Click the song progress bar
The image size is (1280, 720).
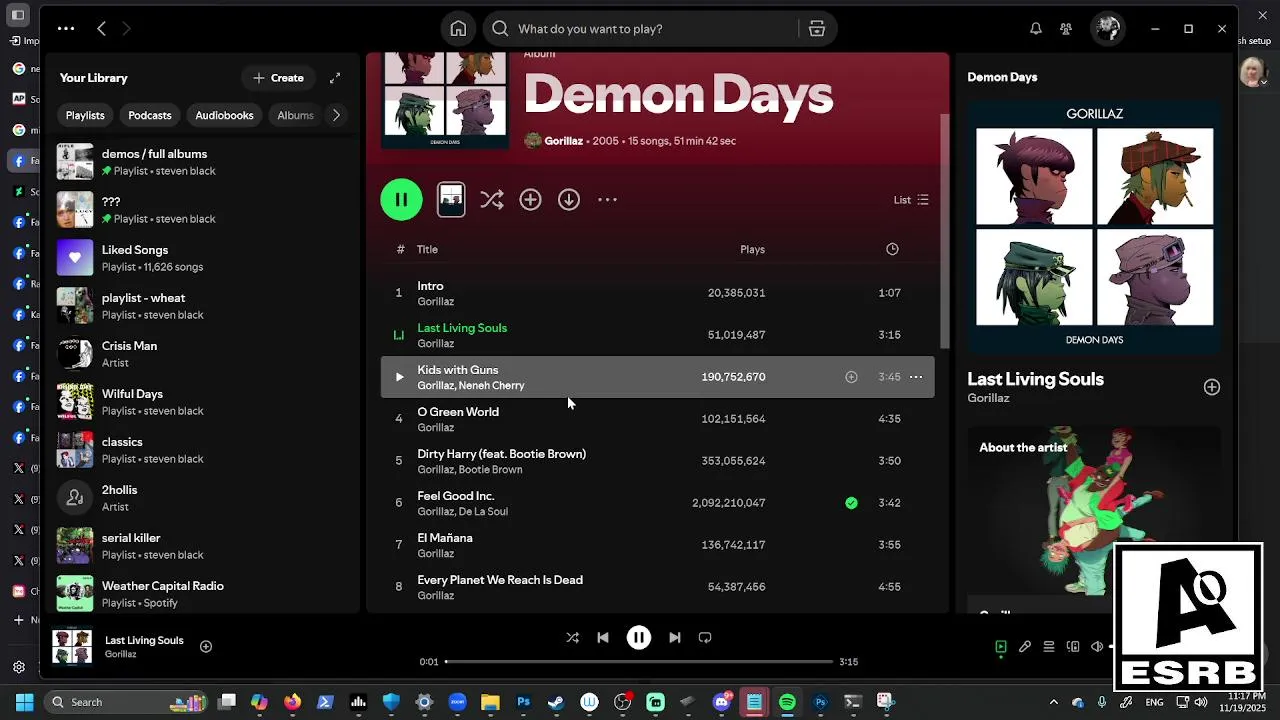(x=639, y=662)
